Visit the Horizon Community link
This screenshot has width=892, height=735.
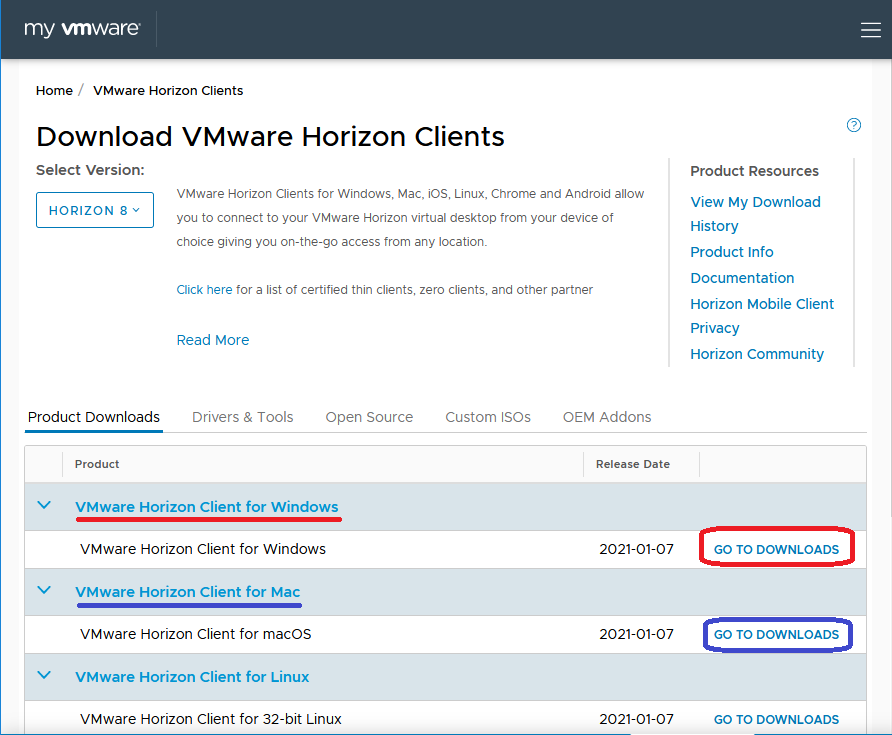point(757,354)
